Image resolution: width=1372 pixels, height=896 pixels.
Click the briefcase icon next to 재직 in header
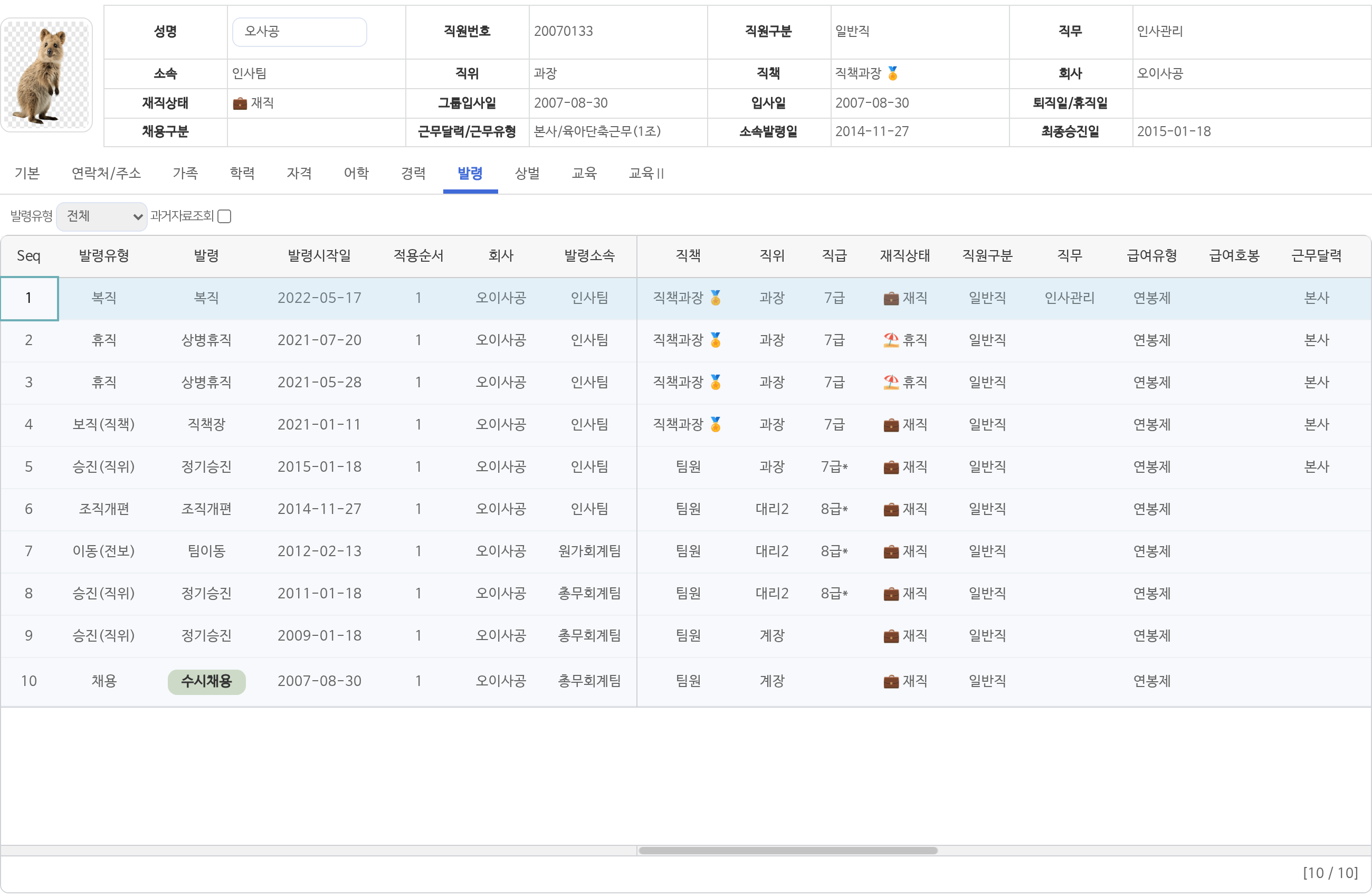tap(240, 103)
